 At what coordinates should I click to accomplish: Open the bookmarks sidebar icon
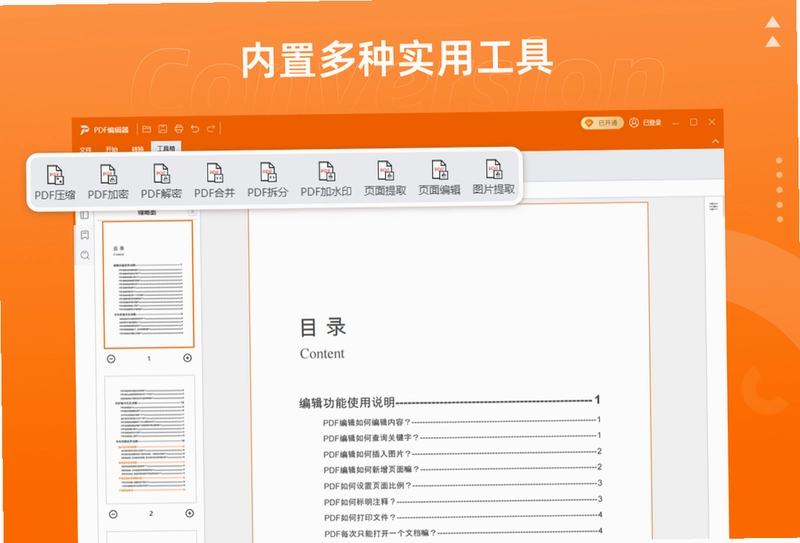[85, 235]
